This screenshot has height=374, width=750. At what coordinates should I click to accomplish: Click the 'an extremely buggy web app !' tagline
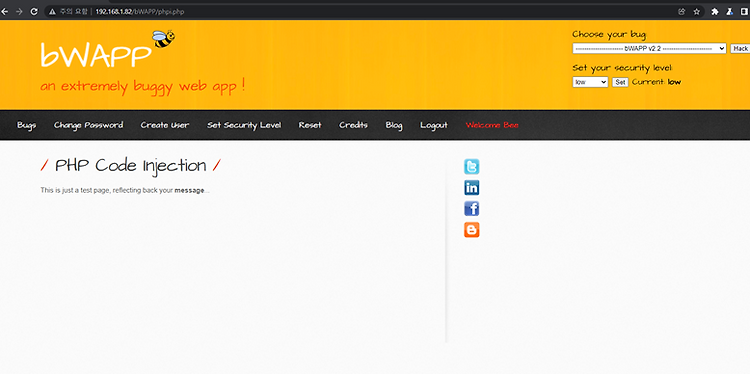point(143,87)
